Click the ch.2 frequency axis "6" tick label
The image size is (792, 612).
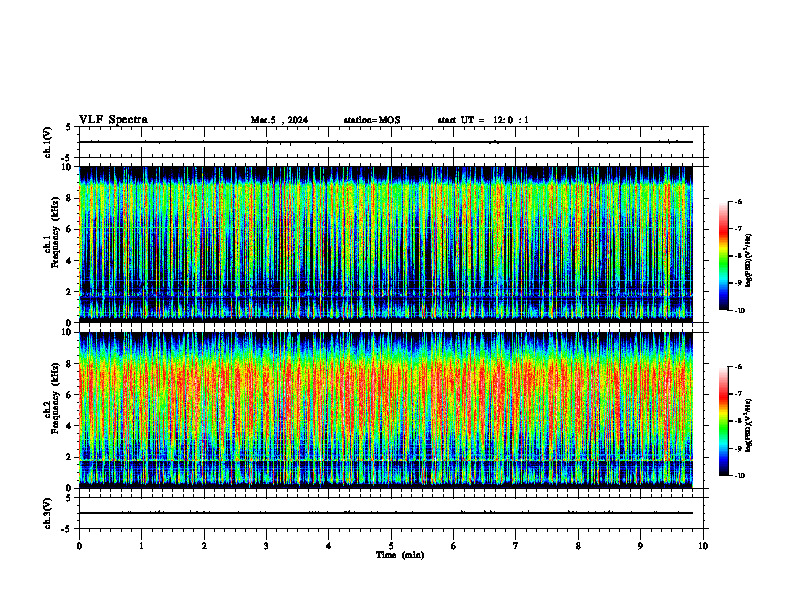(70, 395)
